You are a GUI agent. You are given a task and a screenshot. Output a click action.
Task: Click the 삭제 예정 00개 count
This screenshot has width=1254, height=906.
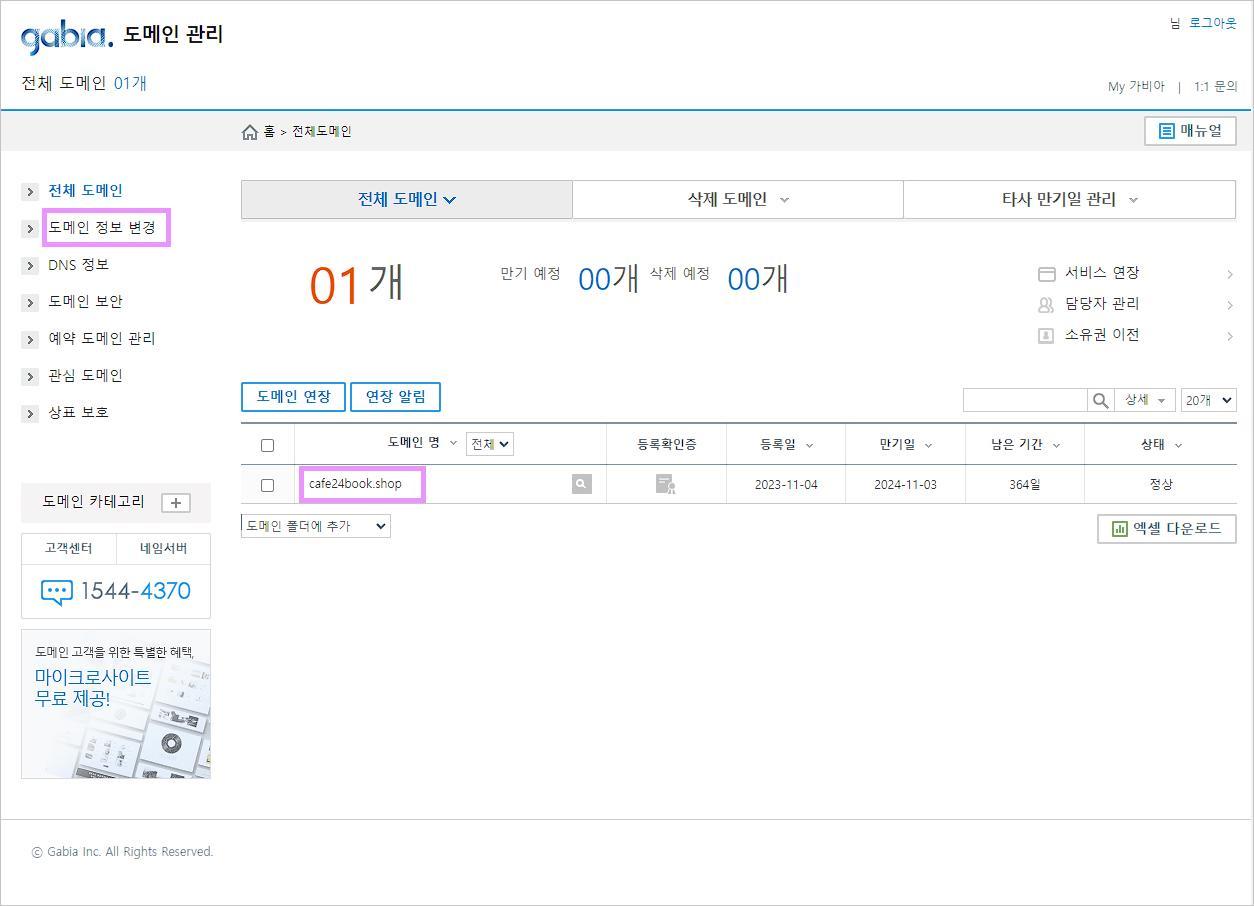[x=757, y=279]
